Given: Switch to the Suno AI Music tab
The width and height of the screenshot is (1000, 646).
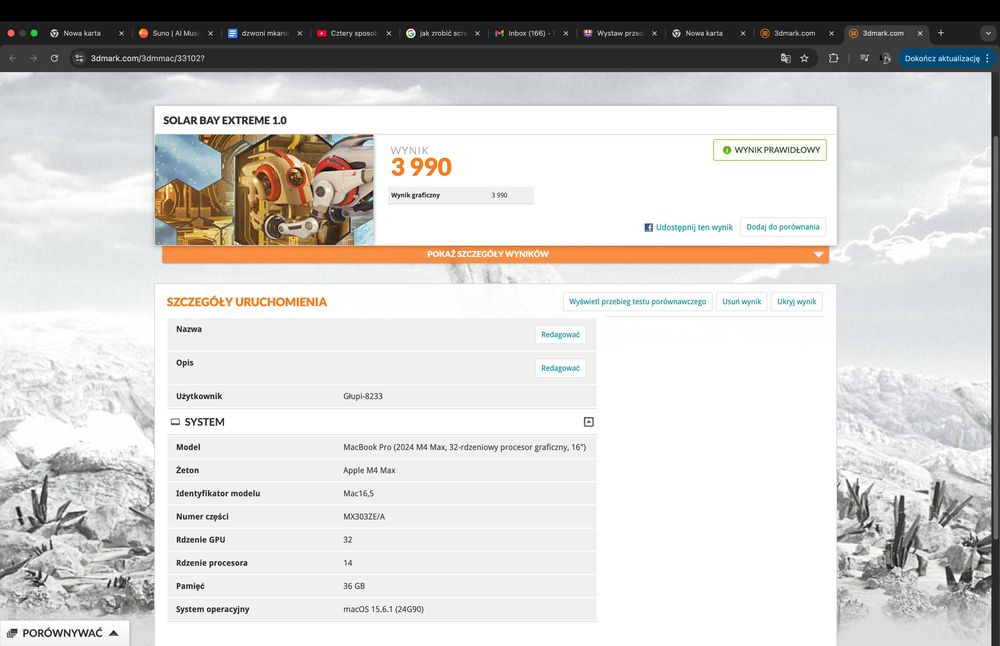Looking at the screenshot, I should [175, 33].
